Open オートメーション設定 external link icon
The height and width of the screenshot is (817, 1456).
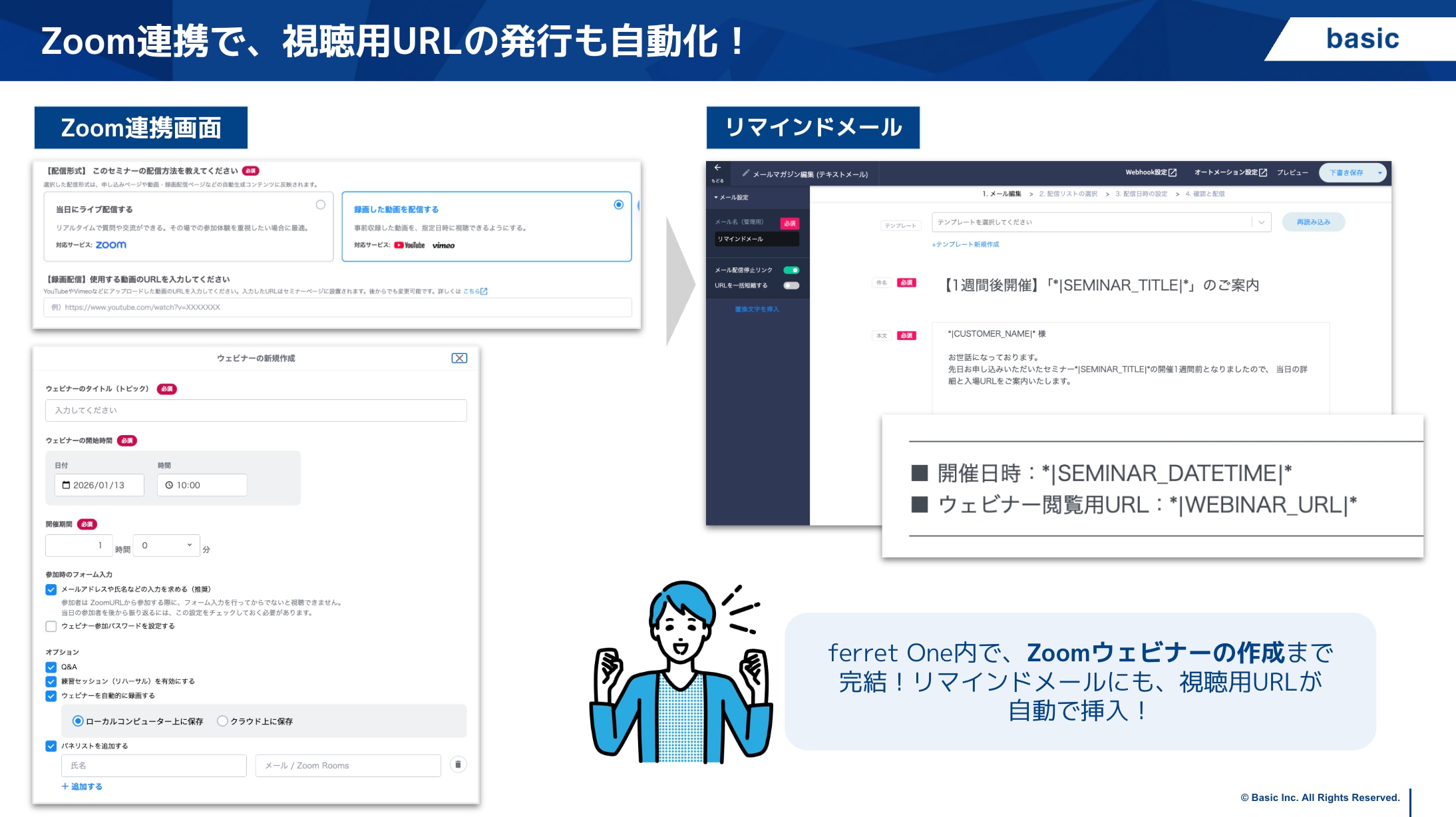coord(1263,173)
